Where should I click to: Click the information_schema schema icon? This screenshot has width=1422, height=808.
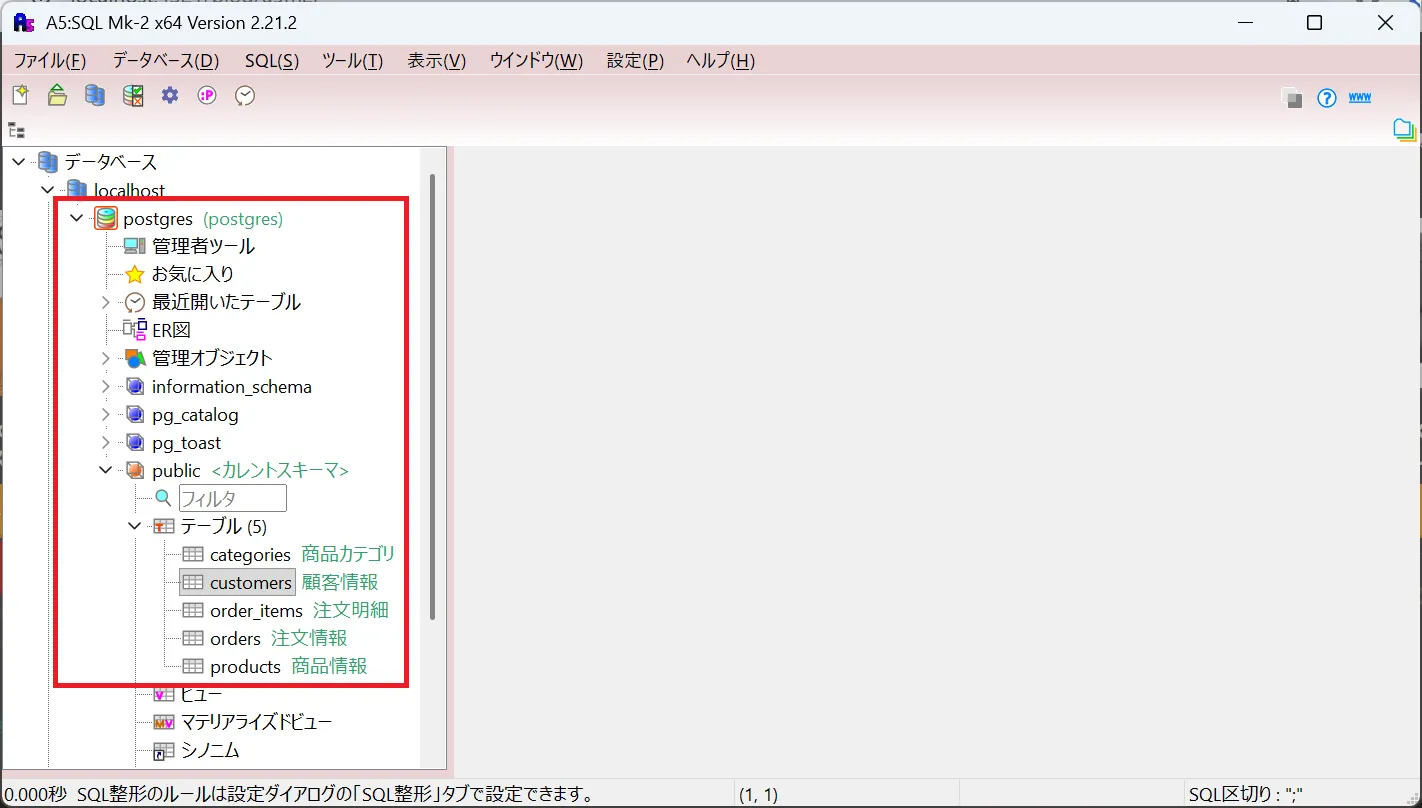[135, 386]
